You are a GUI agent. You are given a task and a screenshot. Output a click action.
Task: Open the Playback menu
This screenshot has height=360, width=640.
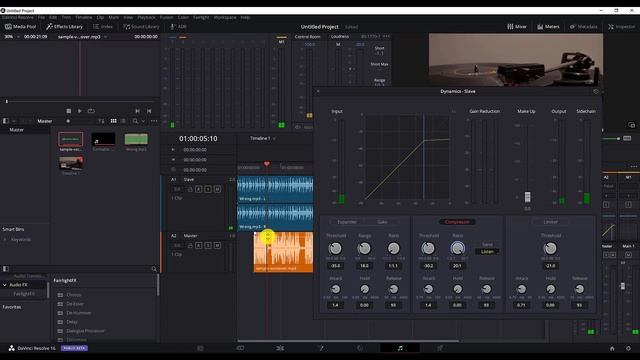146,18
